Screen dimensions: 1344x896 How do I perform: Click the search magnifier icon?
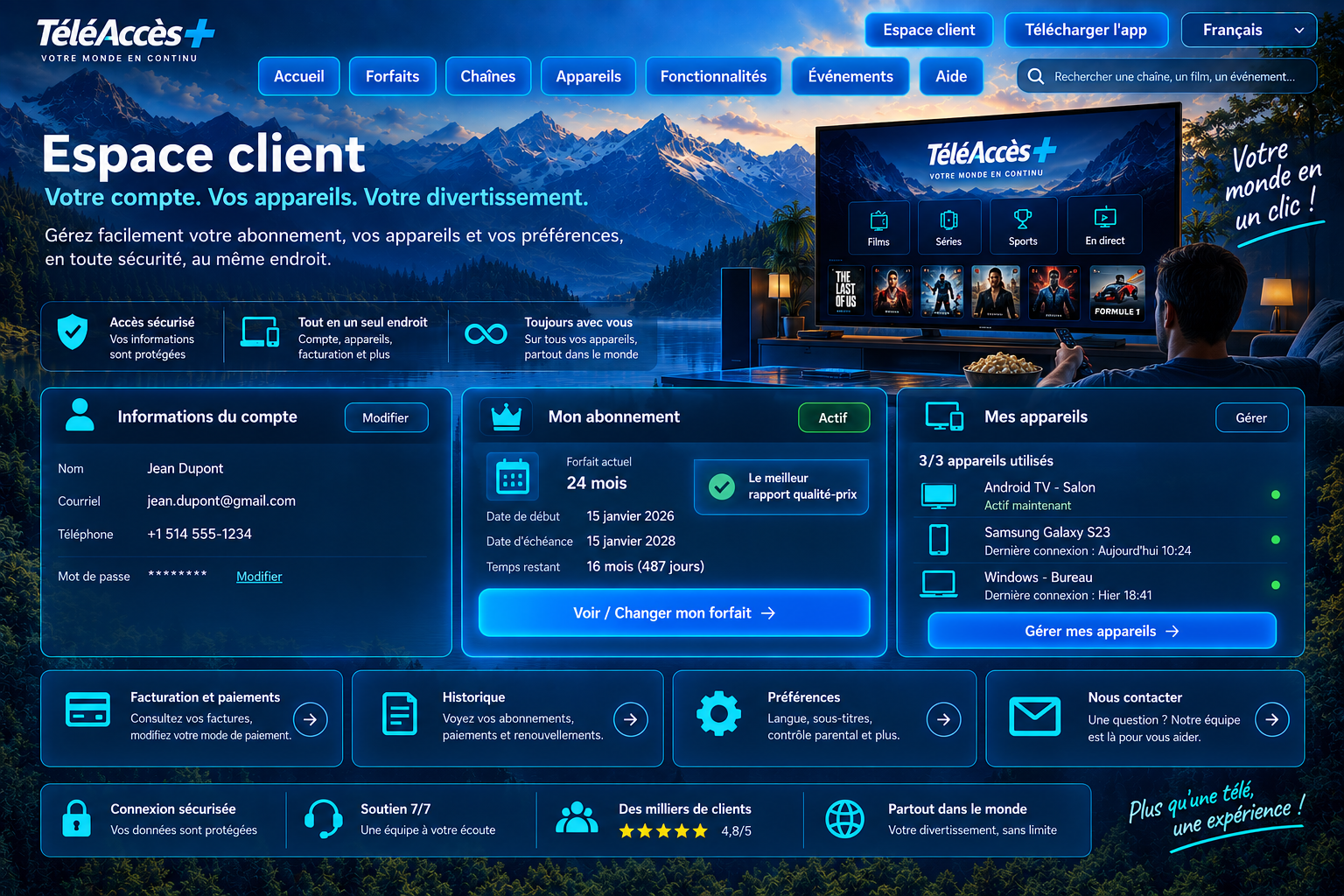click(1035, 76)
